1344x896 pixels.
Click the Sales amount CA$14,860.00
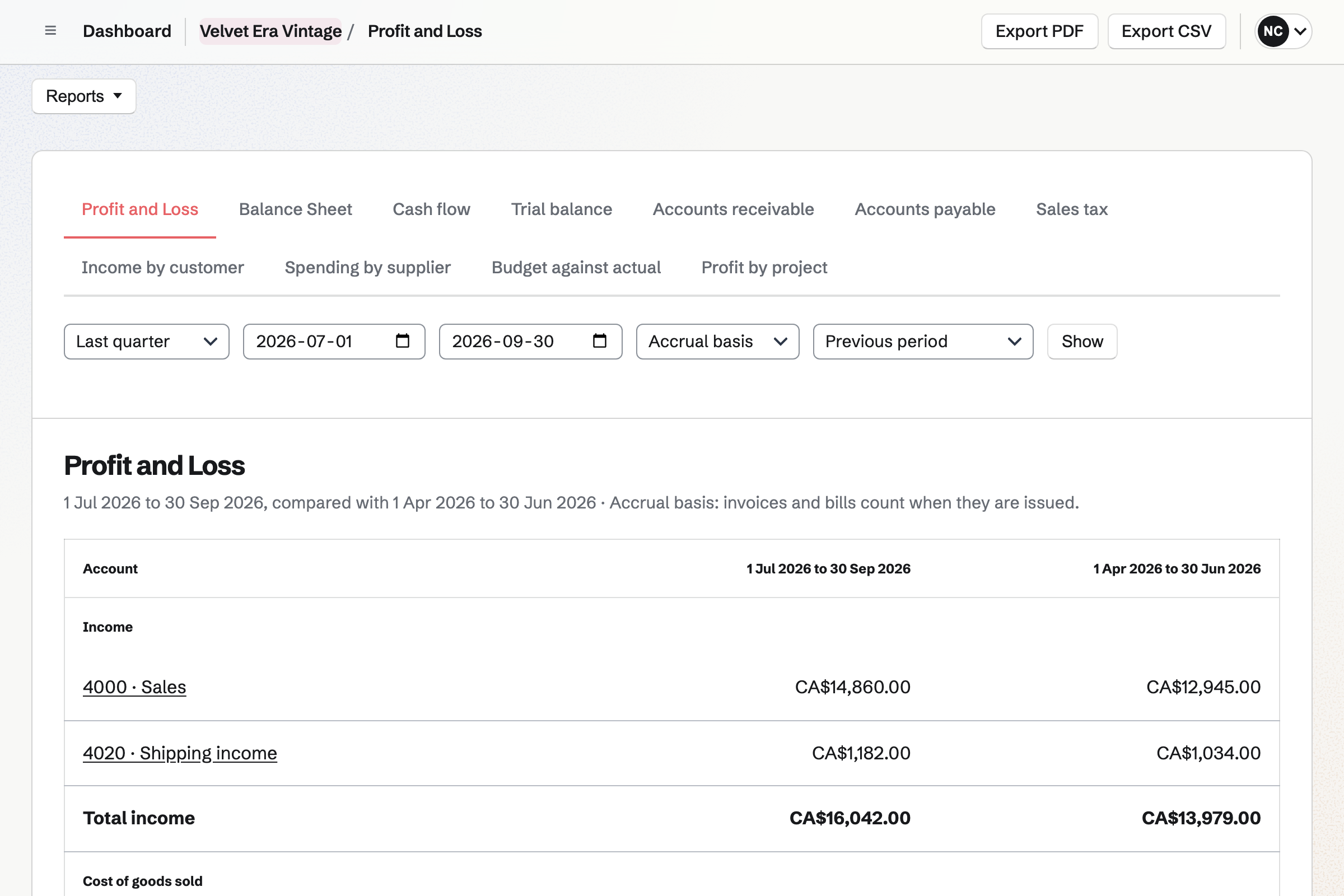pyautogui.click(x=852, y=687)
